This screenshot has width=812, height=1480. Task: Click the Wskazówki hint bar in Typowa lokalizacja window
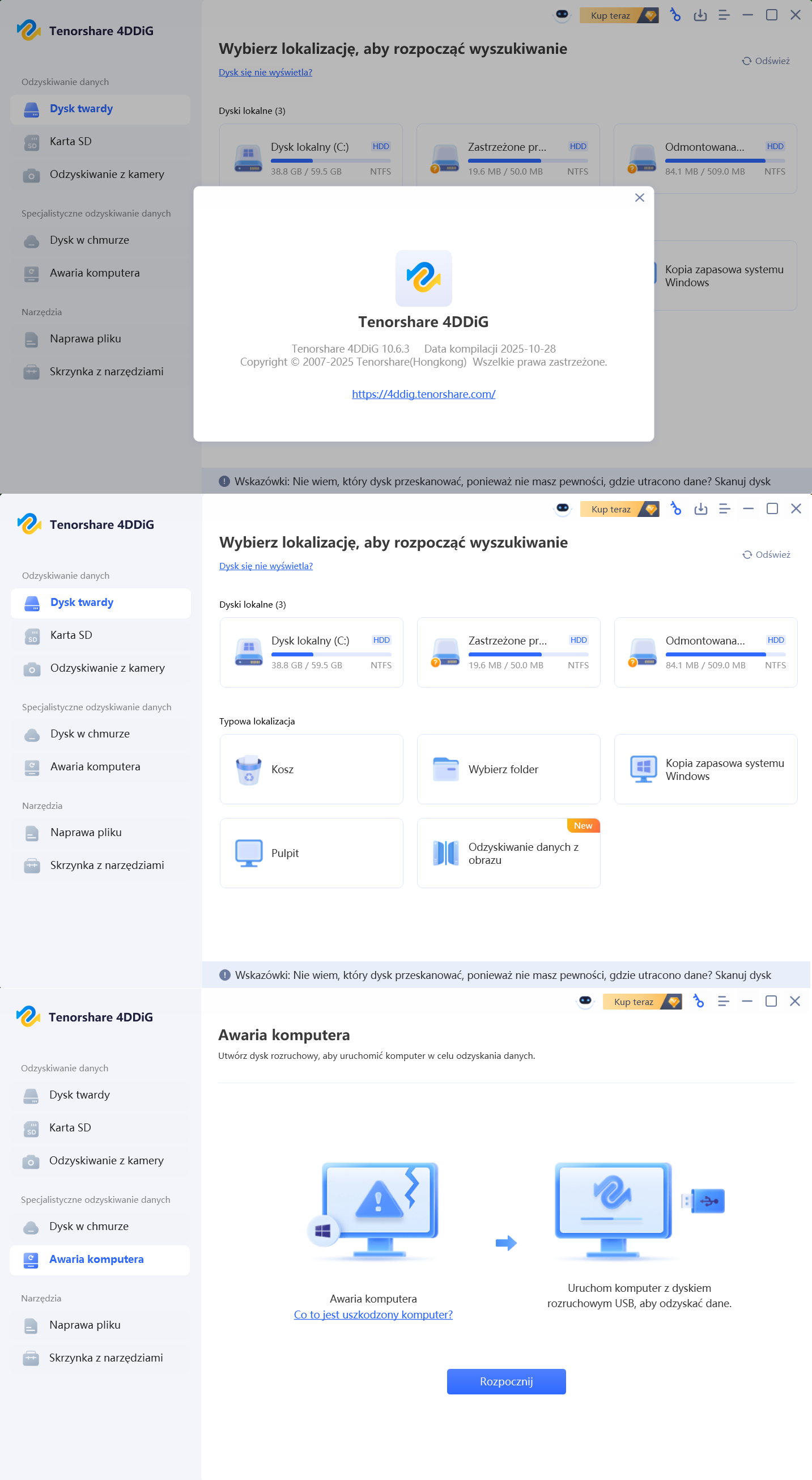[x=506, y=975]
